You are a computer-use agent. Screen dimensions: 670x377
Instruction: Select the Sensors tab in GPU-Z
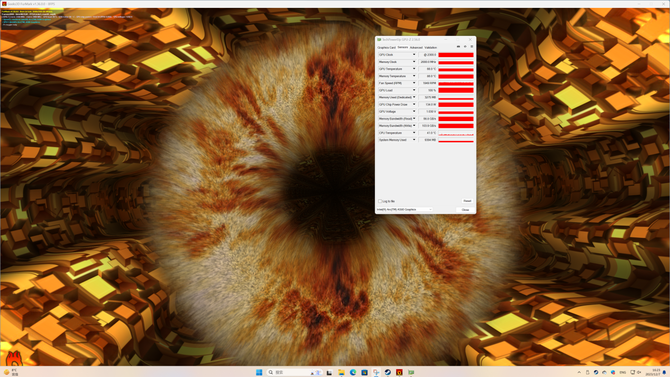403,47
